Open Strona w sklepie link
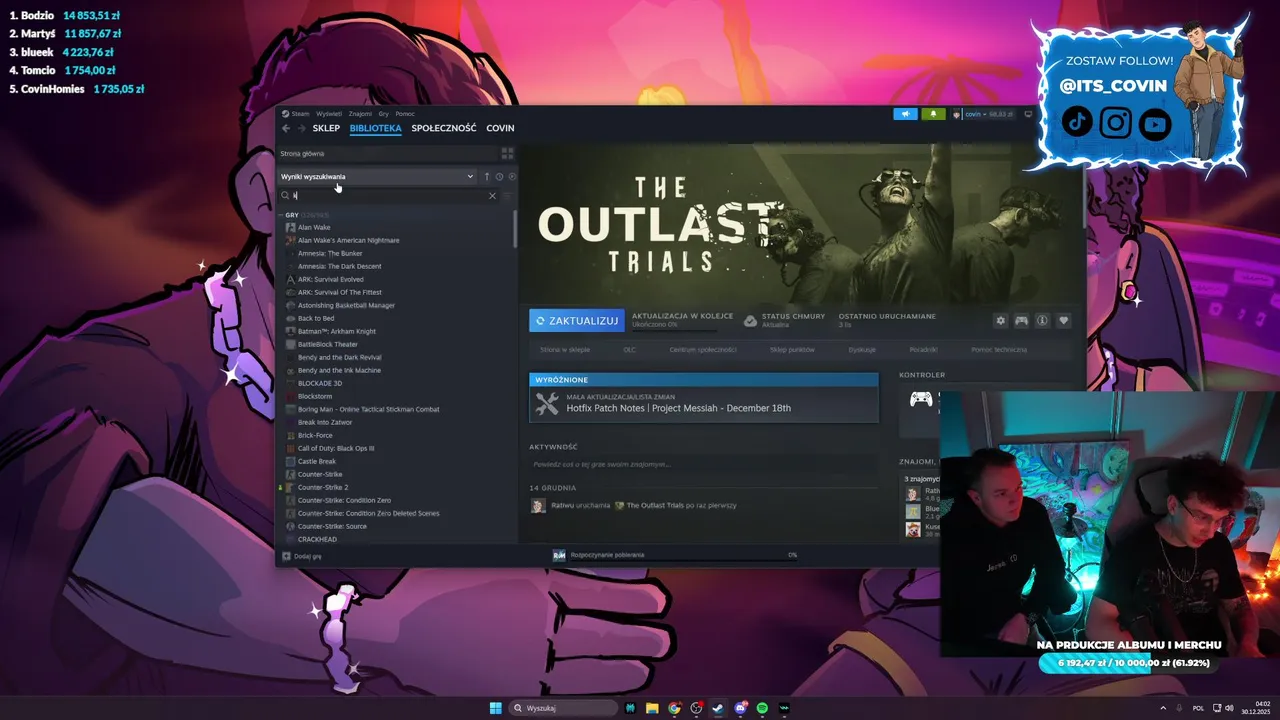The height and width of the screenshot is (720, 1280). point(565,350)
